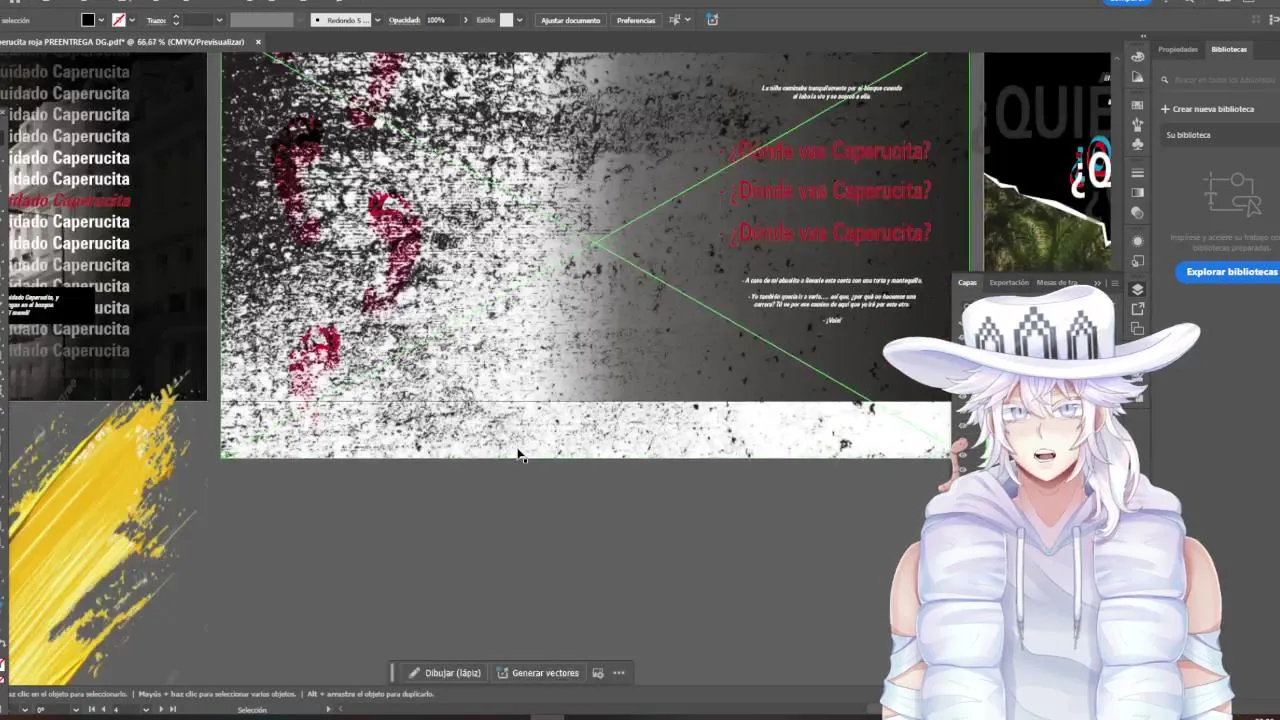
Task: Close the PREENTREGA DG.pdf document tab
Action: (258, 42)
